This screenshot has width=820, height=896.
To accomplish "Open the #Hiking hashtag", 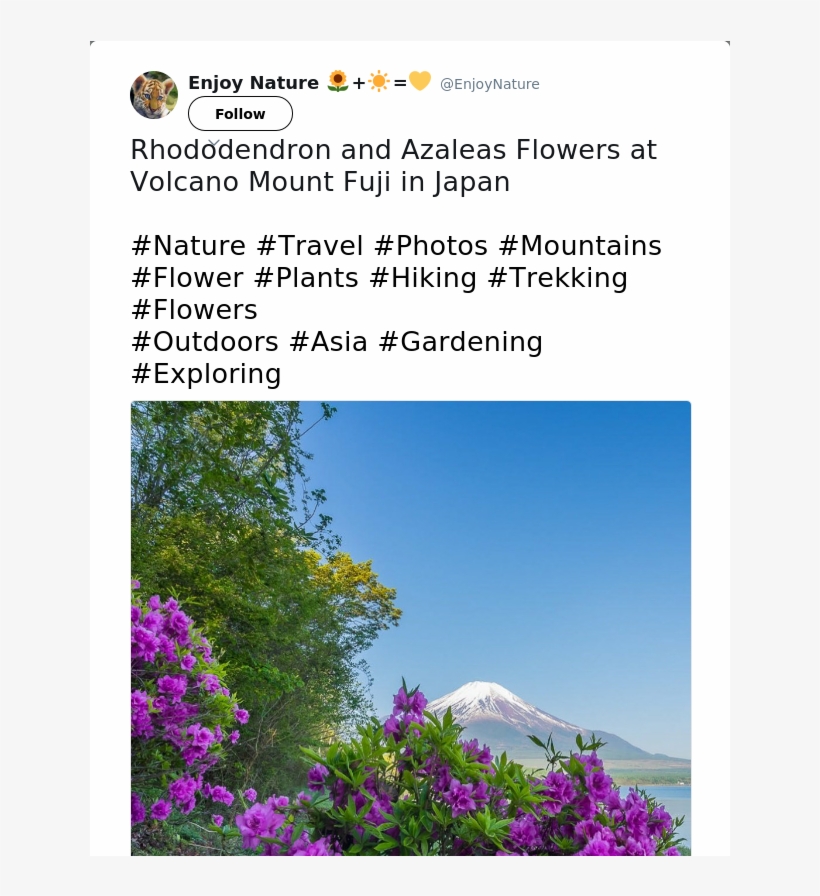I will (427, 277).
